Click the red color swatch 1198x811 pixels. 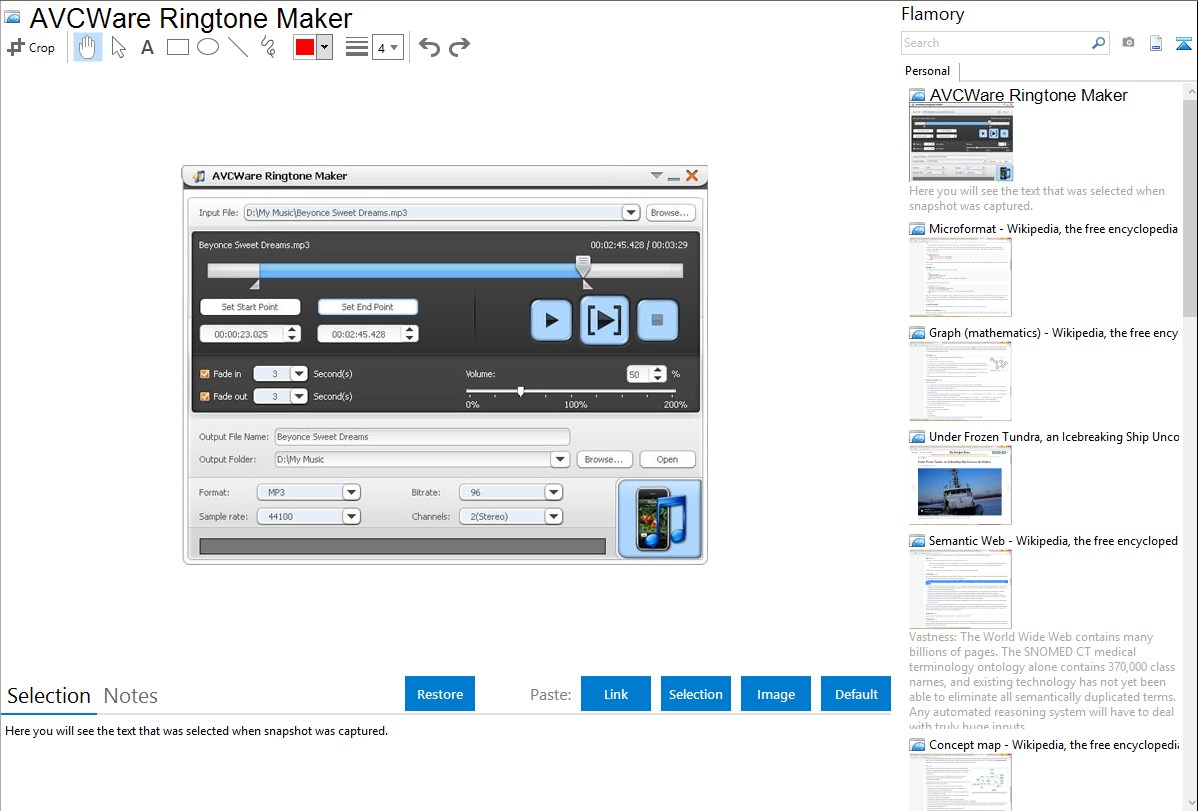[305, 47]
